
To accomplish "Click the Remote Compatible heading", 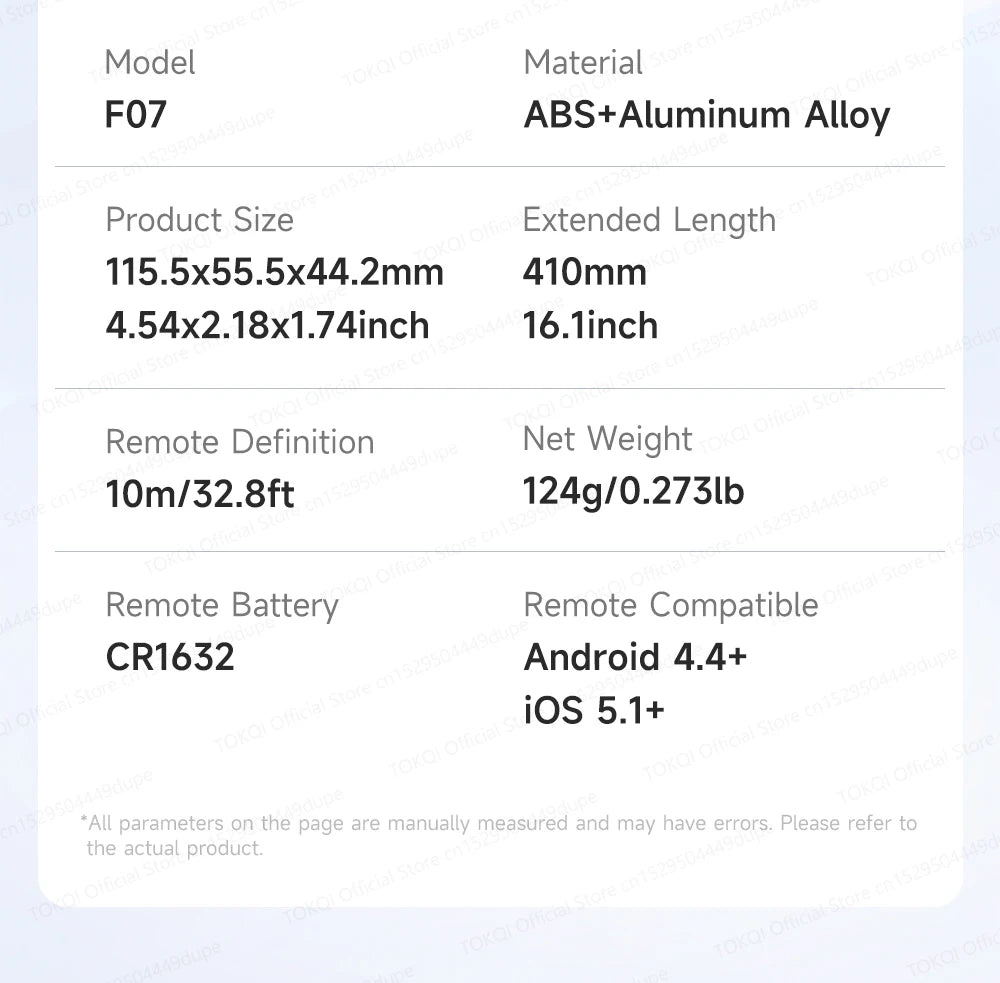I will click(670, 605).
